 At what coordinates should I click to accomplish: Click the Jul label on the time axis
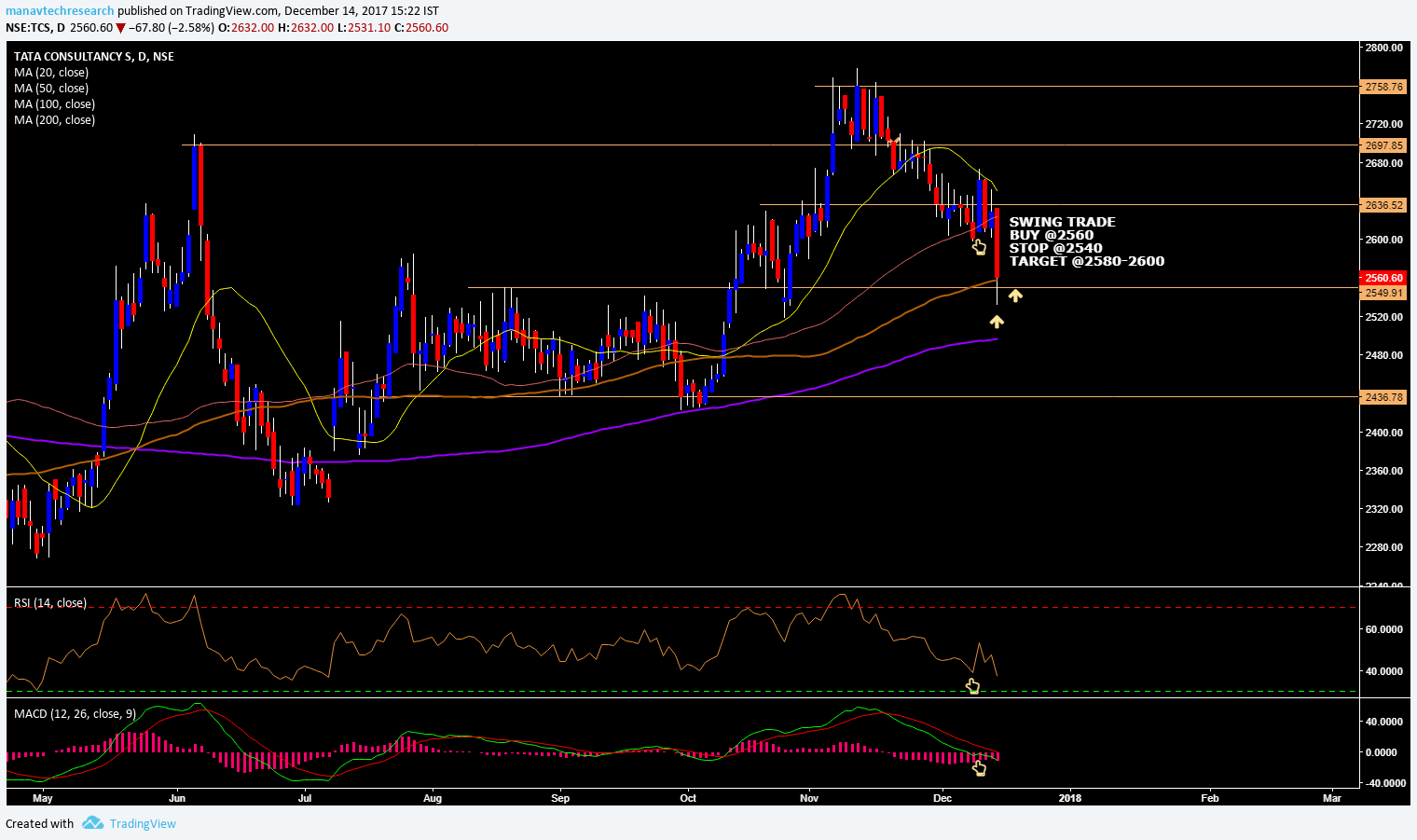(x=305, y=798)
